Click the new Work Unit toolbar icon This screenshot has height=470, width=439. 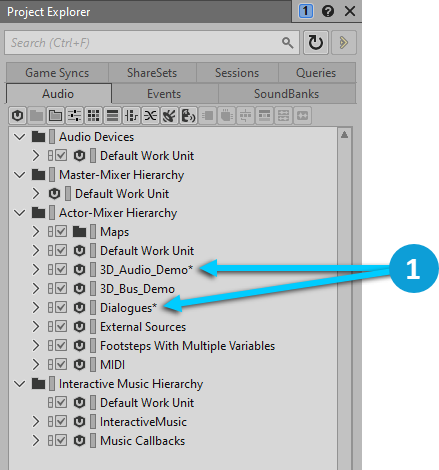pos(17,116)
